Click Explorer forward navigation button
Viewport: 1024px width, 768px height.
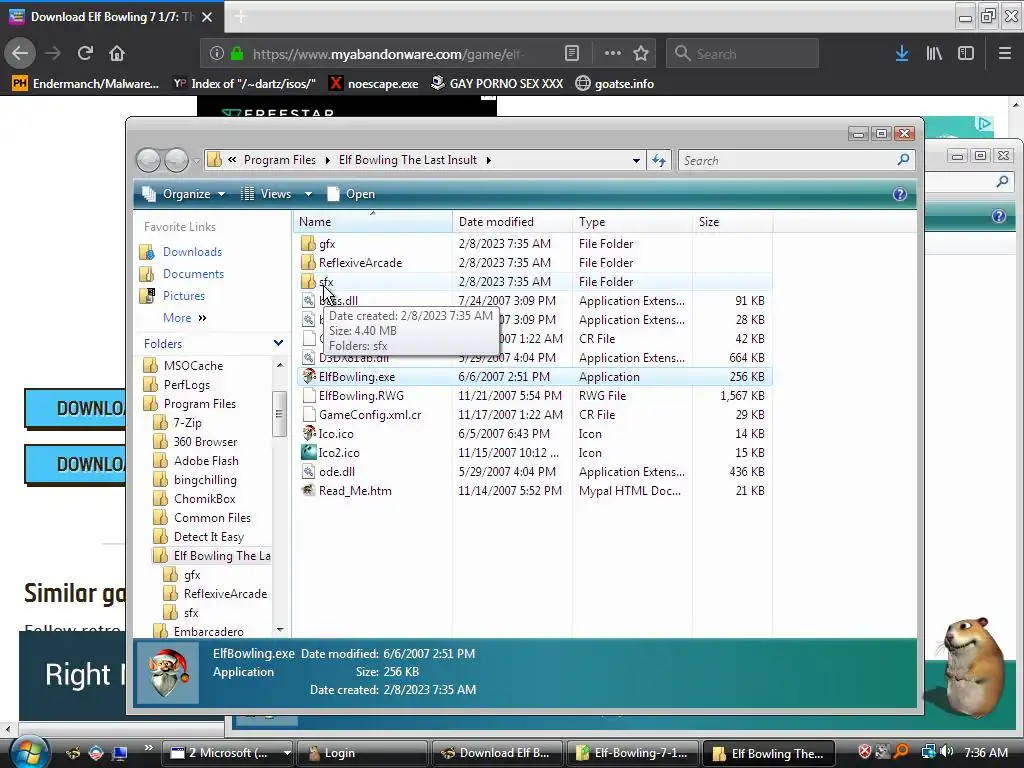click(x=176, y=160)
